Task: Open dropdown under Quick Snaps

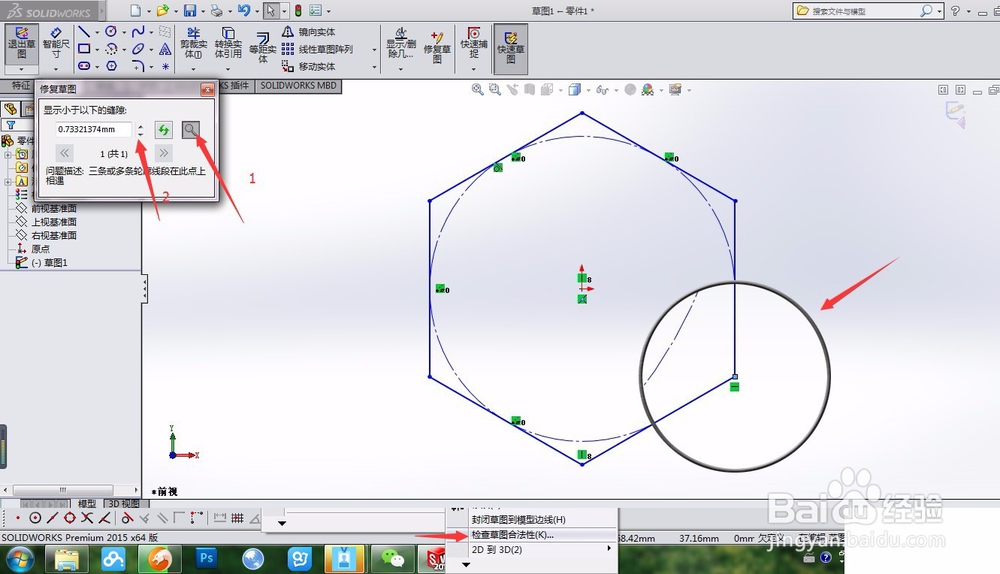Action: 474,69
